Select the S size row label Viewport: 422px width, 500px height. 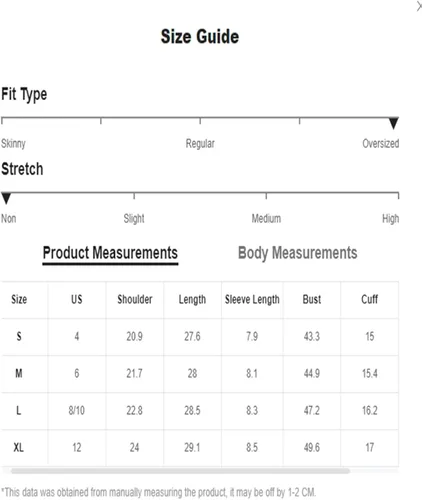tap(19, 336)
